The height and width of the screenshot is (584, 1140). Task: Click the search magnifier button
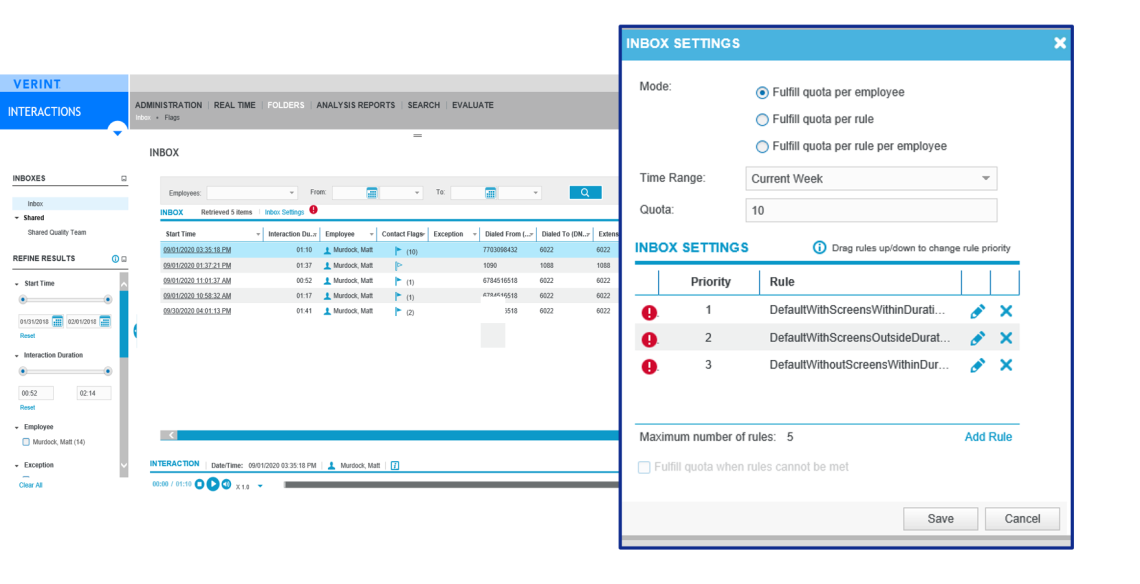point(585,192)
